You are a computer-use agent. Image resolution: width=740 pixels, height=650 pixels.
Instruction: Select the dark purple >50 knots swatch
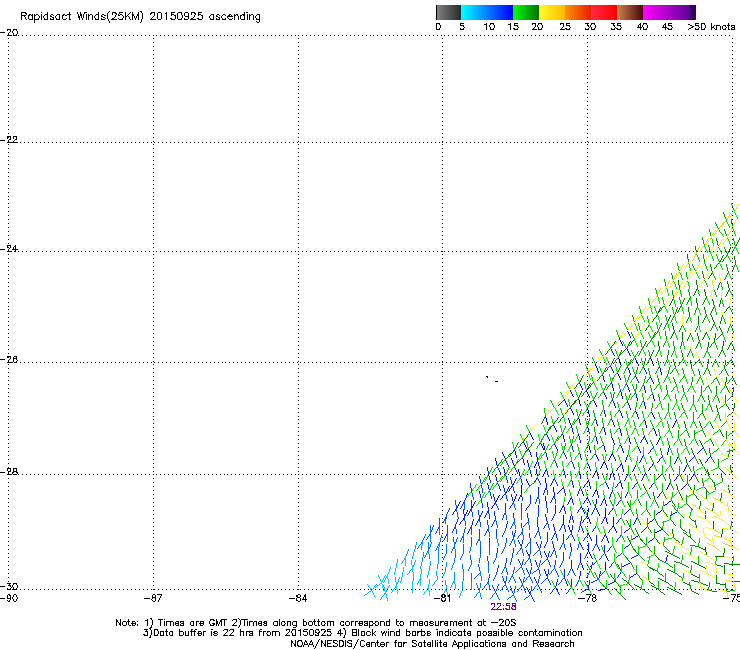pyautogui.click(x=693, y=12)
